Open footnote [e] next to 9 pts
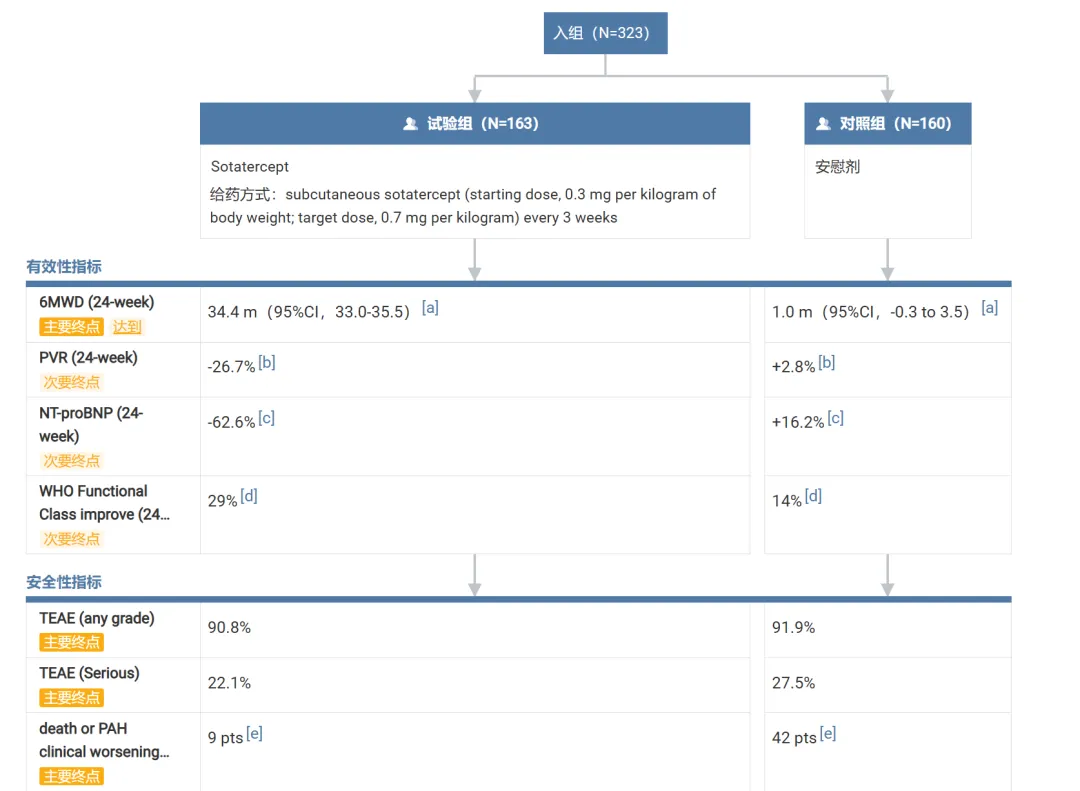This screenshot has height=791, width=1080. pos(255,734)
